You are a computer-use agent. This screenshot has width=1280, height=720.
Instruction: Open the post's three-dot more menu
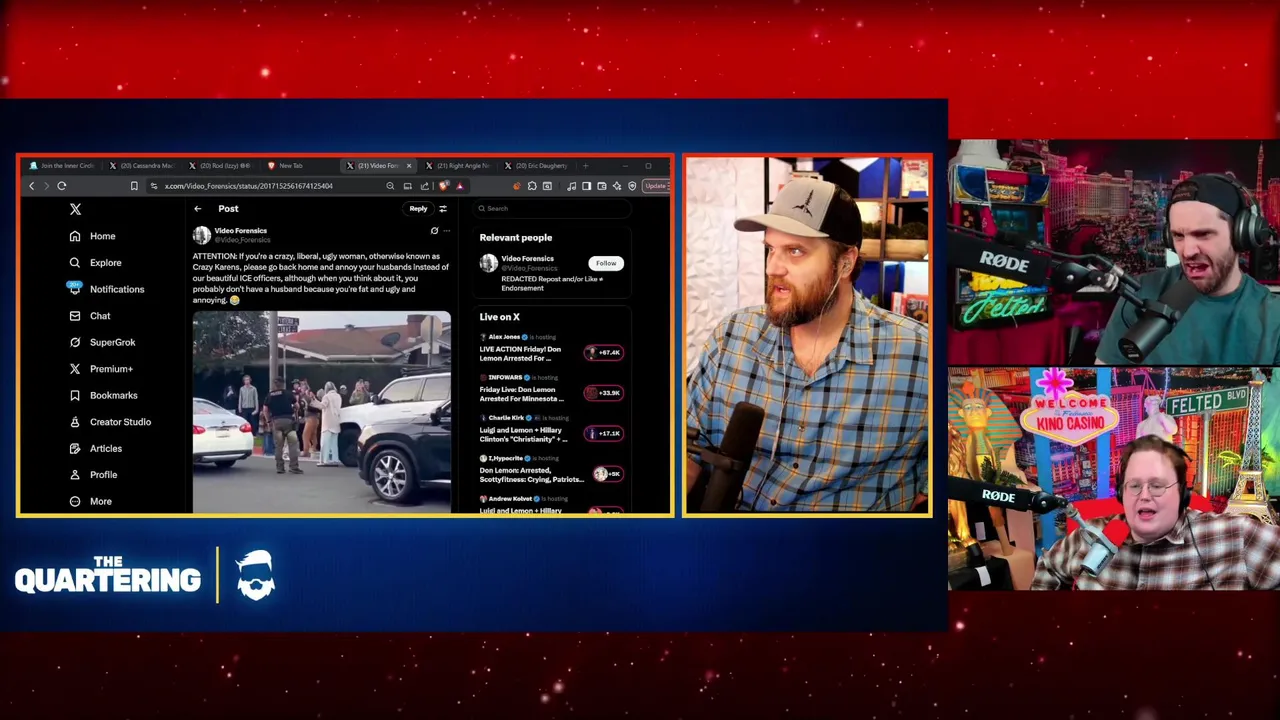click(x=446, y=231)
